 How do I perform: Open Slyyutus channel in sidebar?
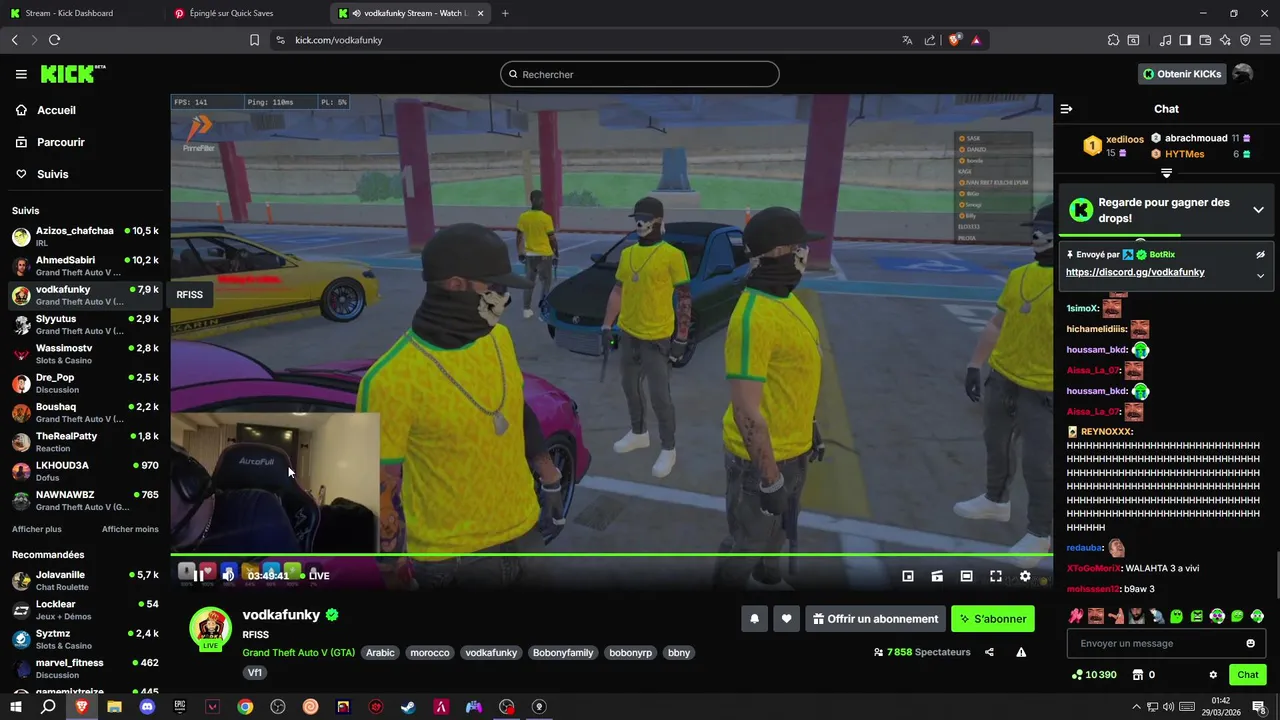pyautogui.click(x=85, y=324)
